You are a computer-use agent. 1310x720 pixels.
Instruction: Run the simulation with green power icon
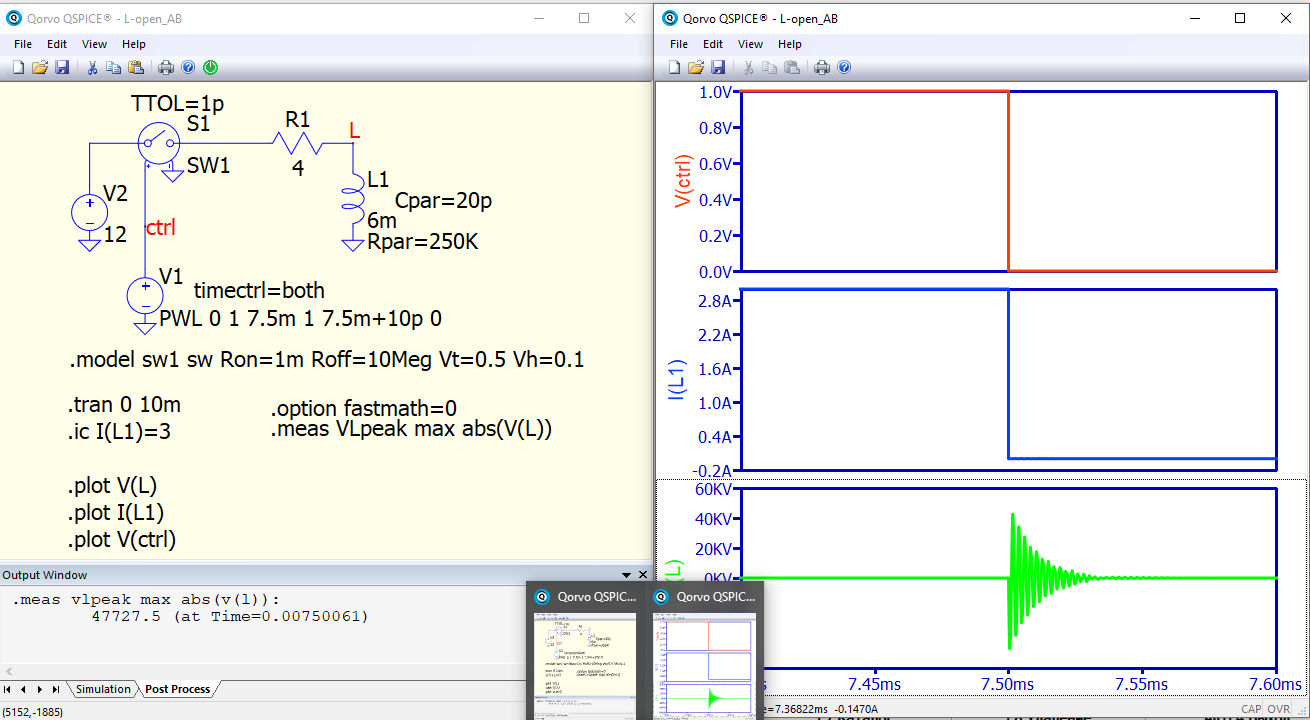210,68
